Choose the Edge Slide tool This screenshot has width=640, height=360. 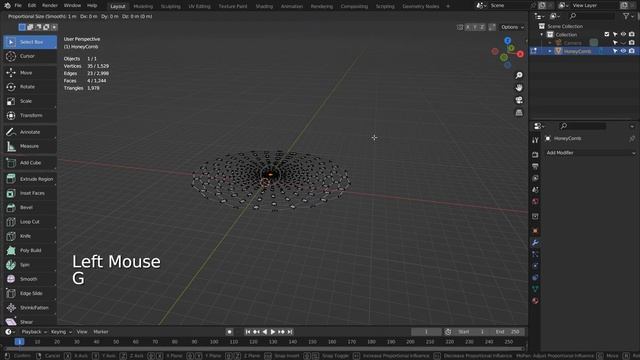point(30,293)
